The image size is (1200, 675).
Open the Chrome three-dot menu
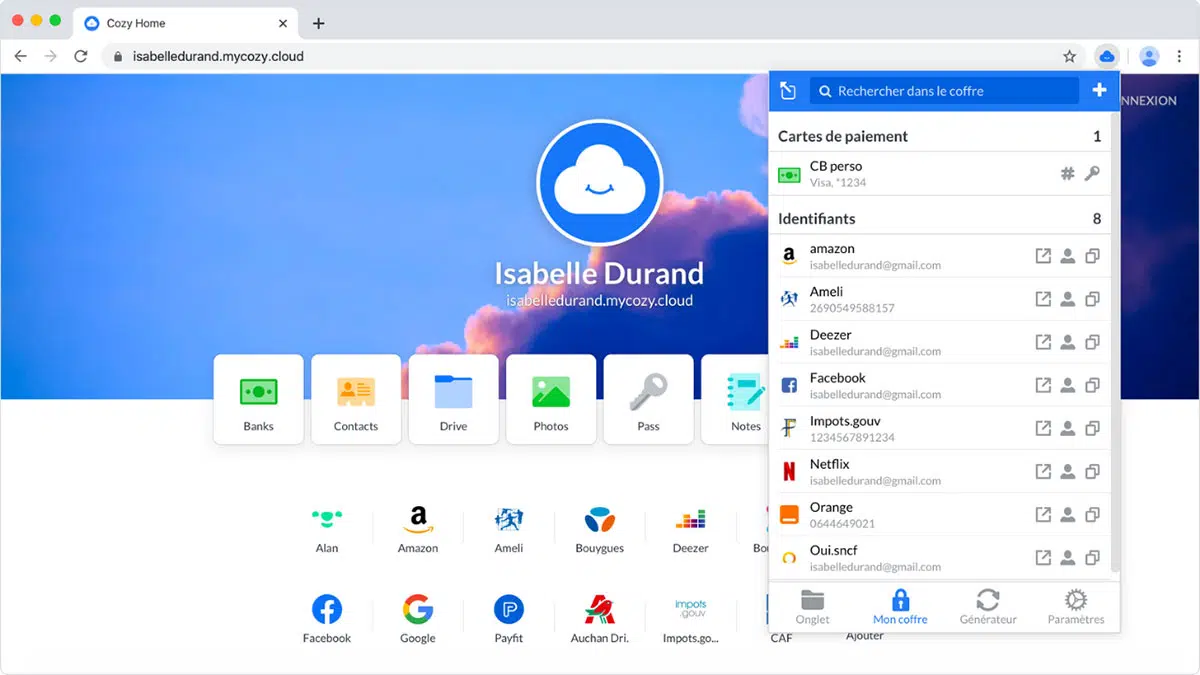(x=1180, y=57)
